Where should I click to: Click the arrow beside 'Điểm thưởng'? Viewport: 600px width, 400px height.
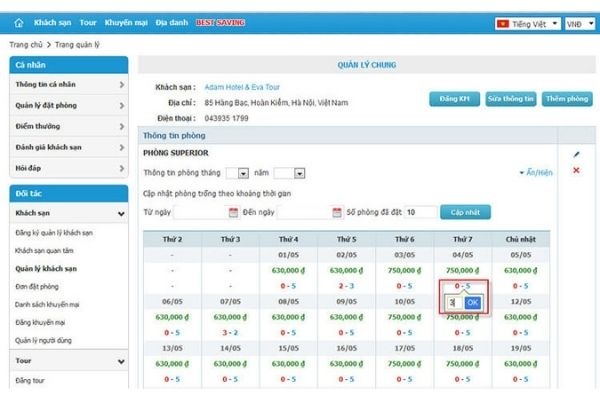point(121,128)
